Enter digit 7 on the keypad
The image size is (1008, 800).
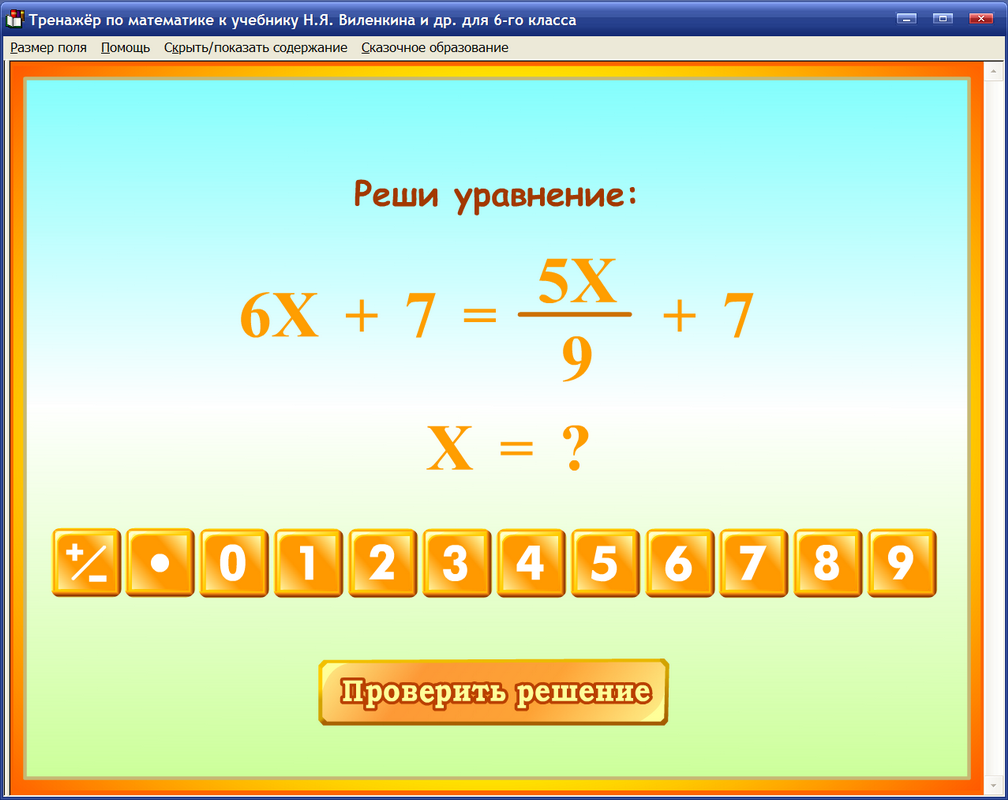coord(752,563)
